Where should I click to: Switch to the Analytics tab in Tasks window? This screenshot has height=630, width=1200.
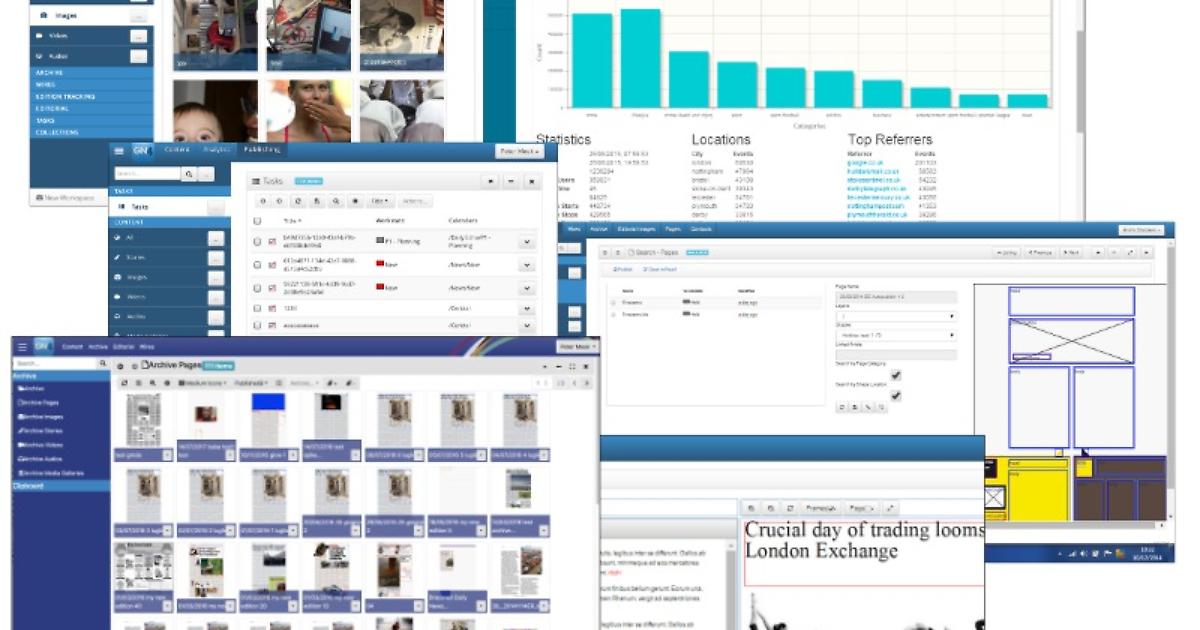pos(217,150)
